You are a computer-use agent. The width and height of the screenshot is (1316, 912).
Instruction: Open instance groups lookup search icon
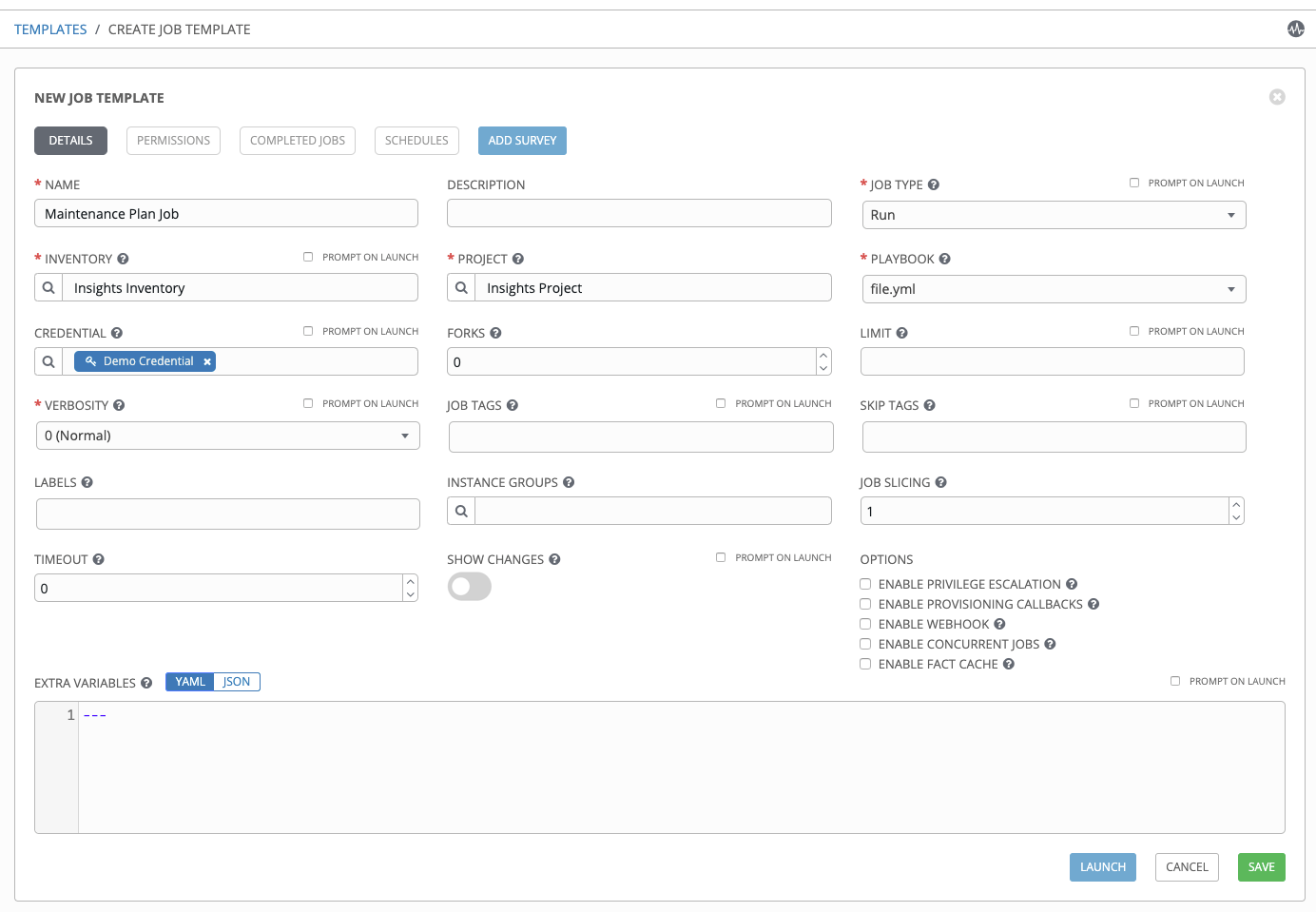point(461,511)
